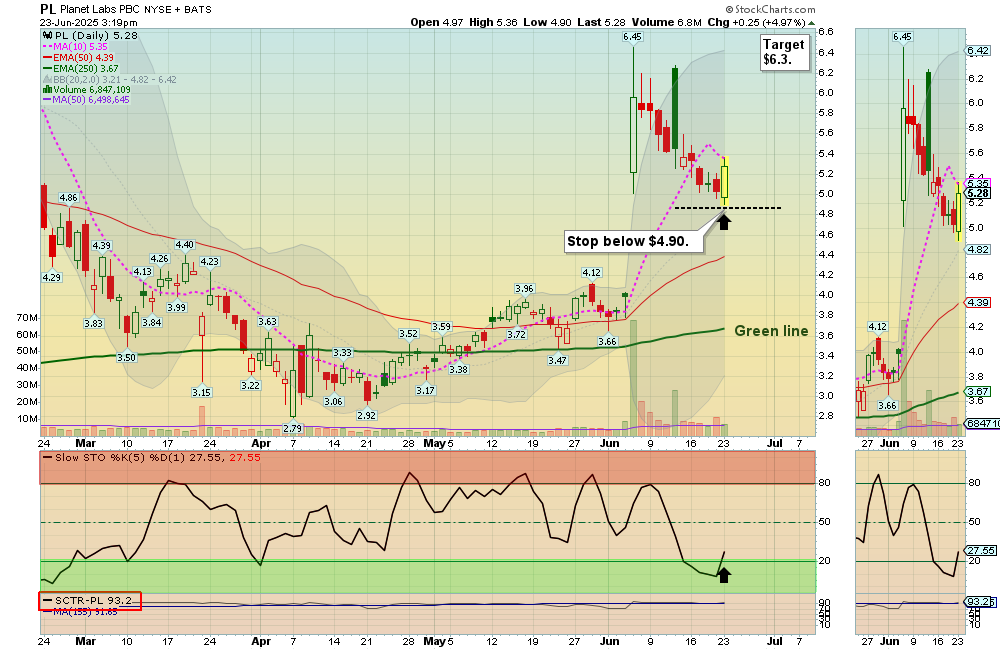Click the 3.52 price label
The height and width of the screenshot is (650, 1000).
tap(408, 334)
